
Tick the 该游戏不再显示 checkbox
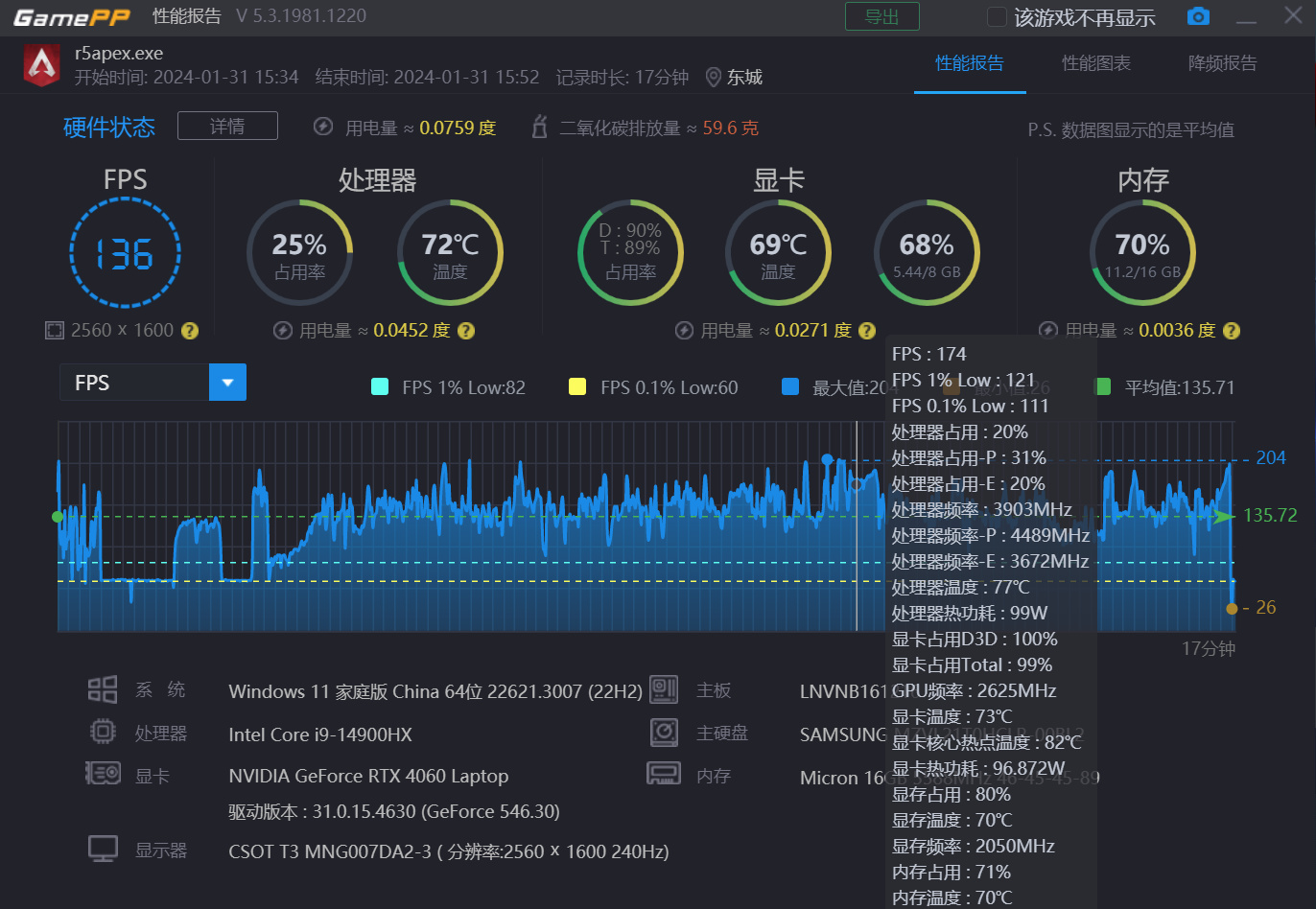[998, 17]
